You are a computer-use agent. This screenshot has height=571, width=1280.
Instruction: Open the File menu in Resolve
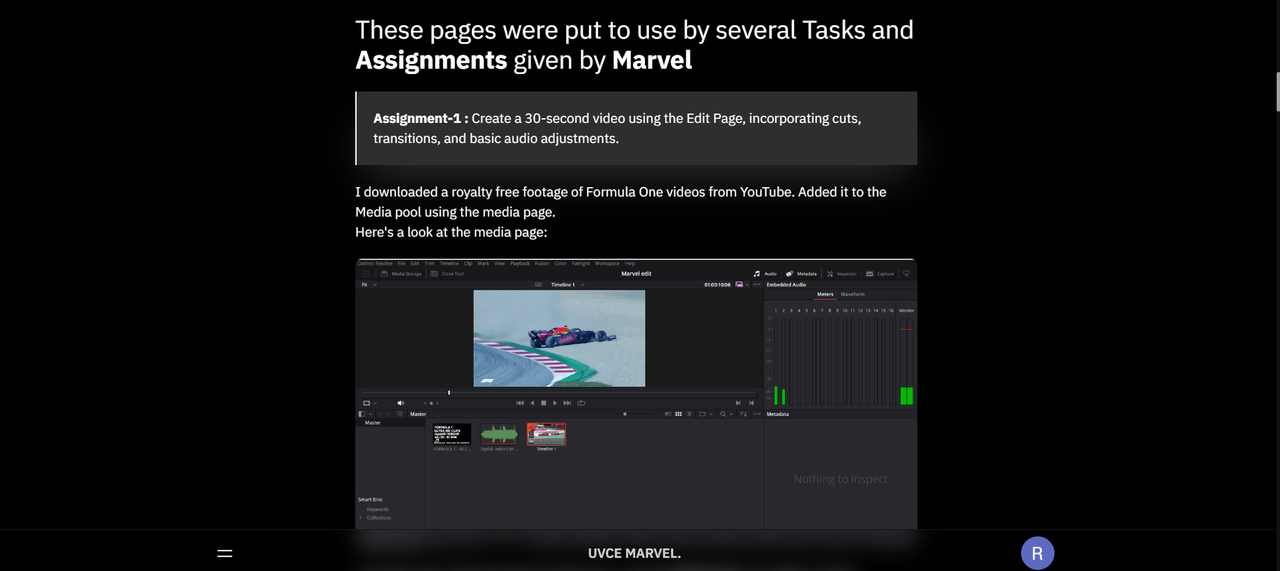tap(402, 263)
